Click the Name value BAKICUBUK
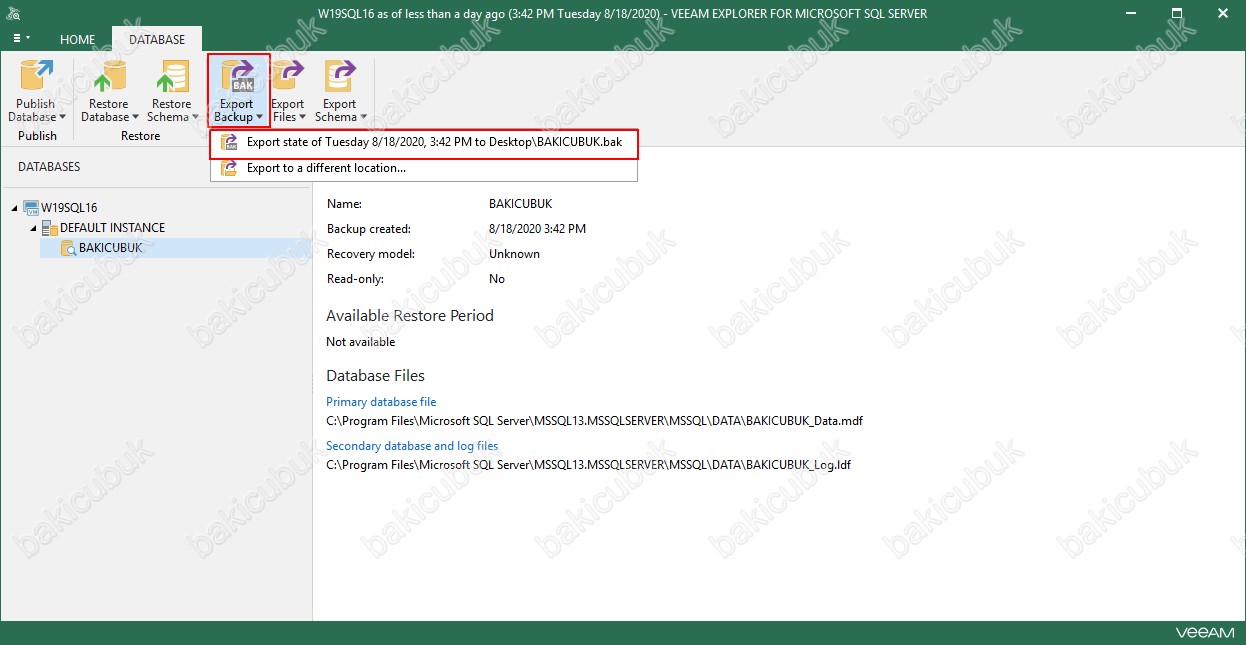The image size is (1246, 645). [x=521, y=204]
